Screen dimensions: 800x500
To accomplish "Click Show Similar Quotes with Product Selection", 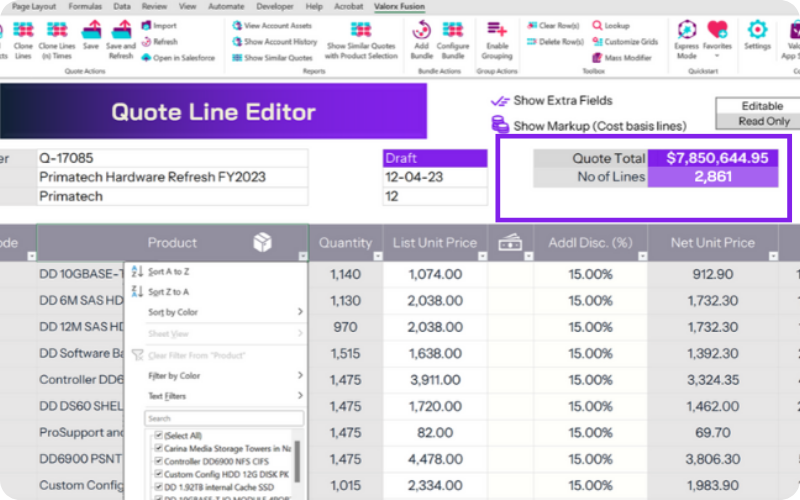I will 361,40.
